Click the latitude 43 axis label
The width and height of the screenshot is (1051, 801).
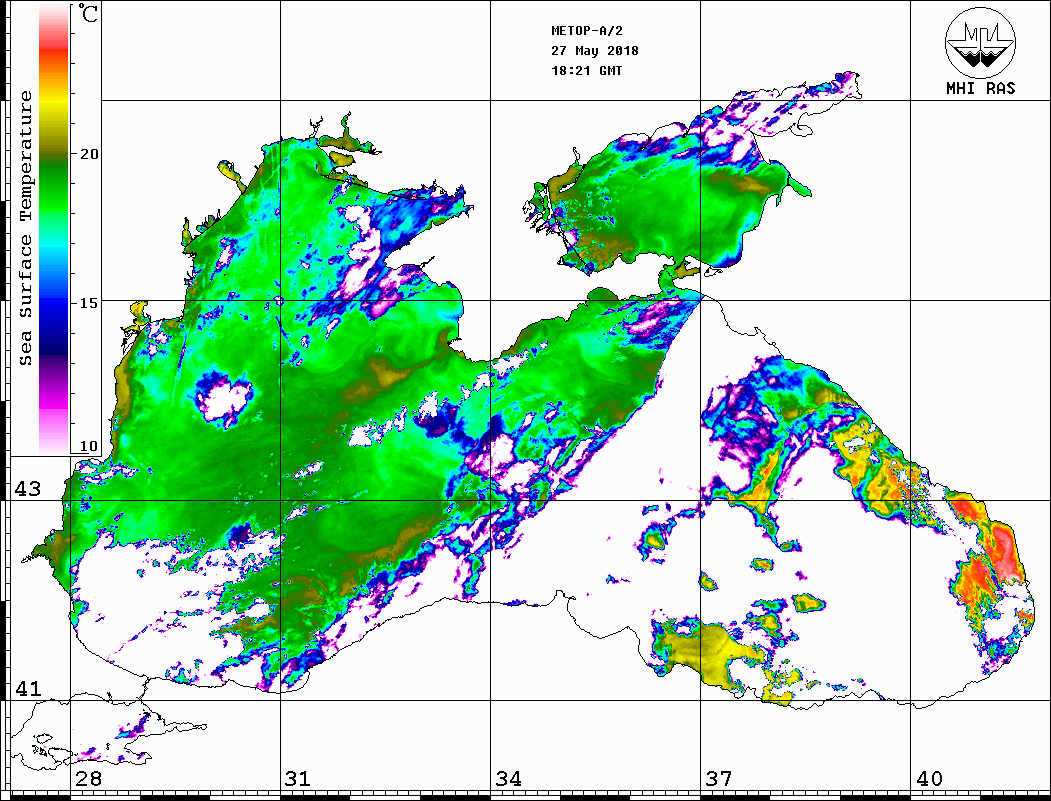tap(26, 489)
